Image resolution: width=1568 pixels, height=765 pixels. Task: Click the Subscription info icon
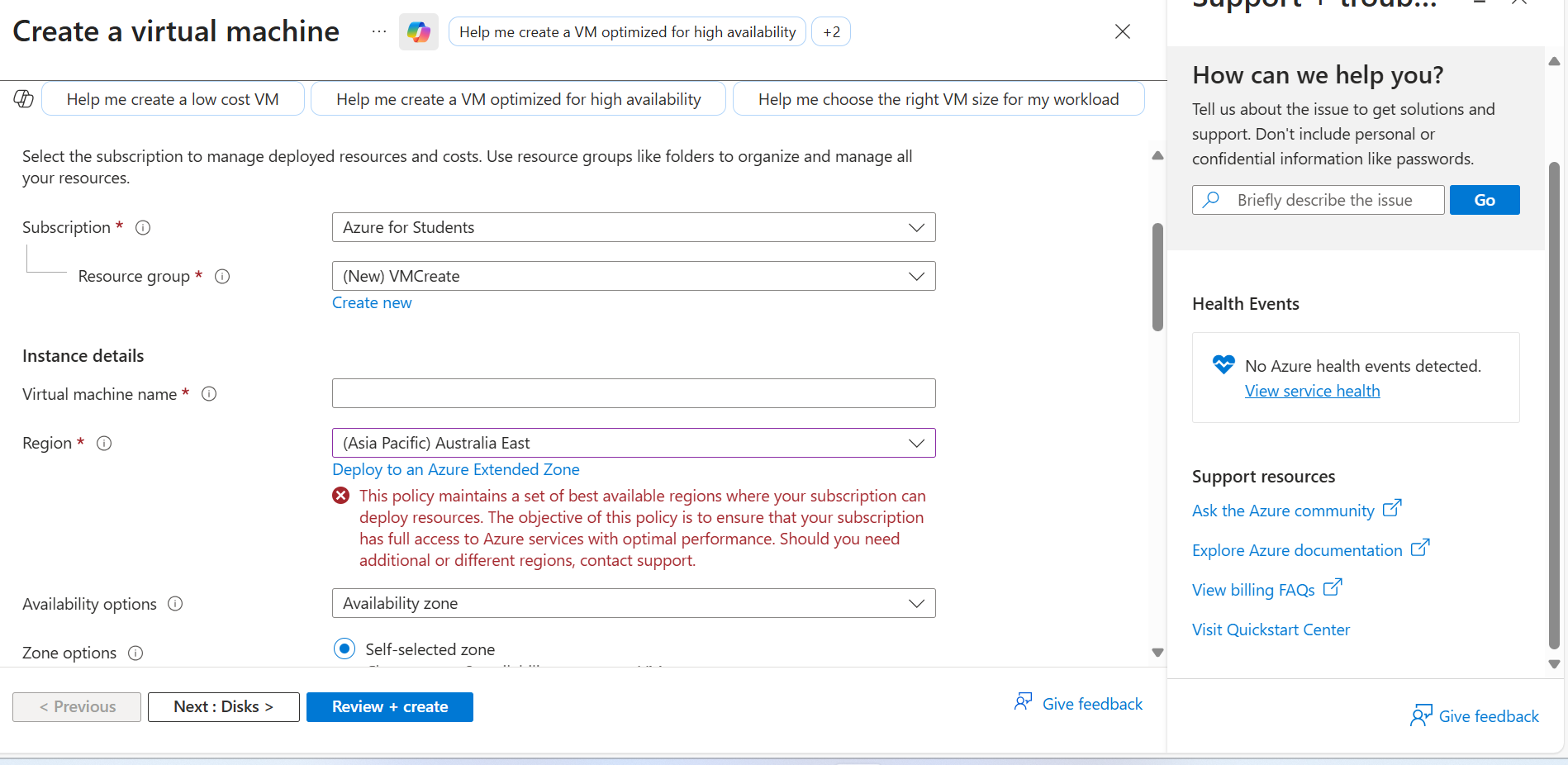tap(143, 228)
